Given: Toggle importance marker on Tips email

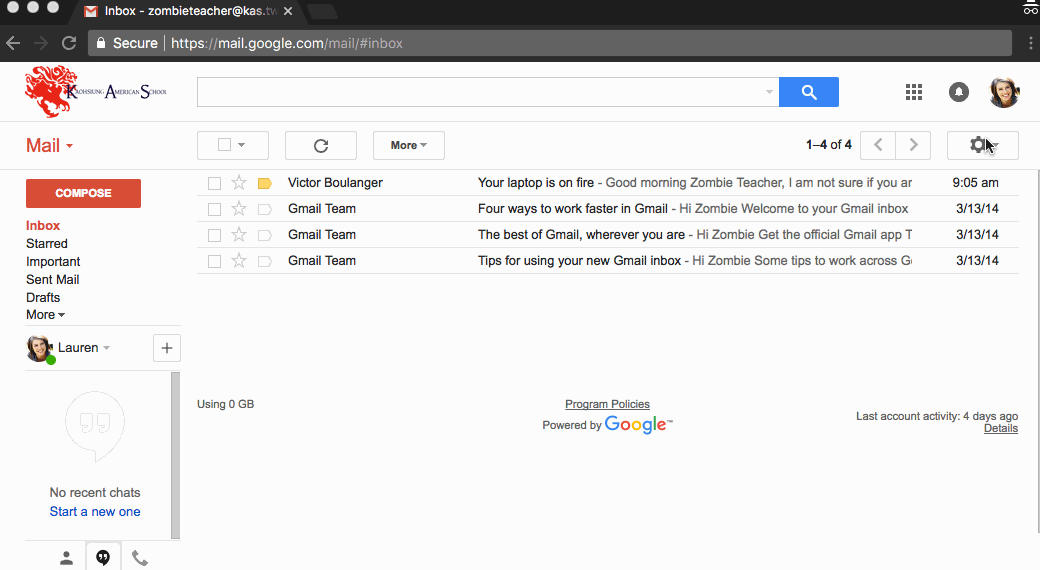Looking at the screenshot, I should click(265, 261).
